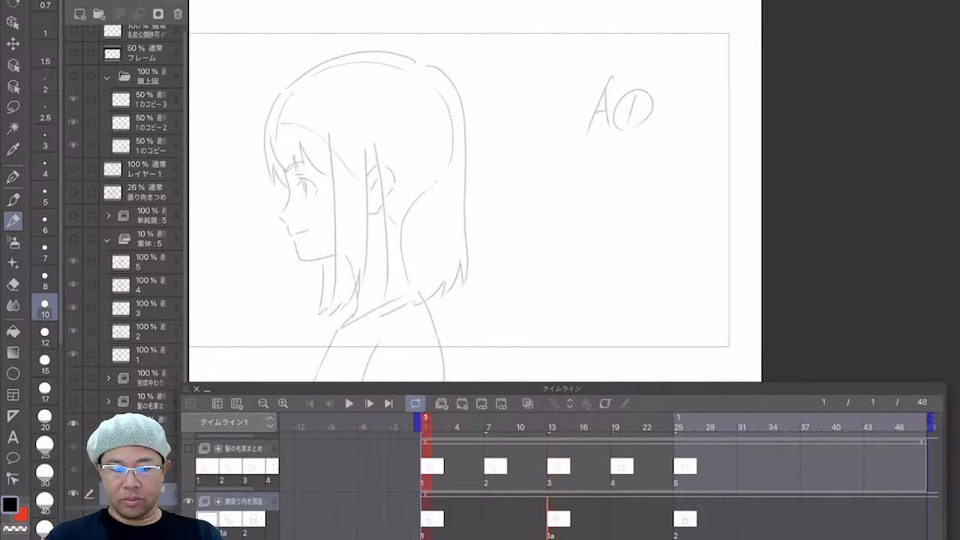Click the New animation cel icon in timeline
960x540 pixels.
pyautogui.click(x=462, y=403)
